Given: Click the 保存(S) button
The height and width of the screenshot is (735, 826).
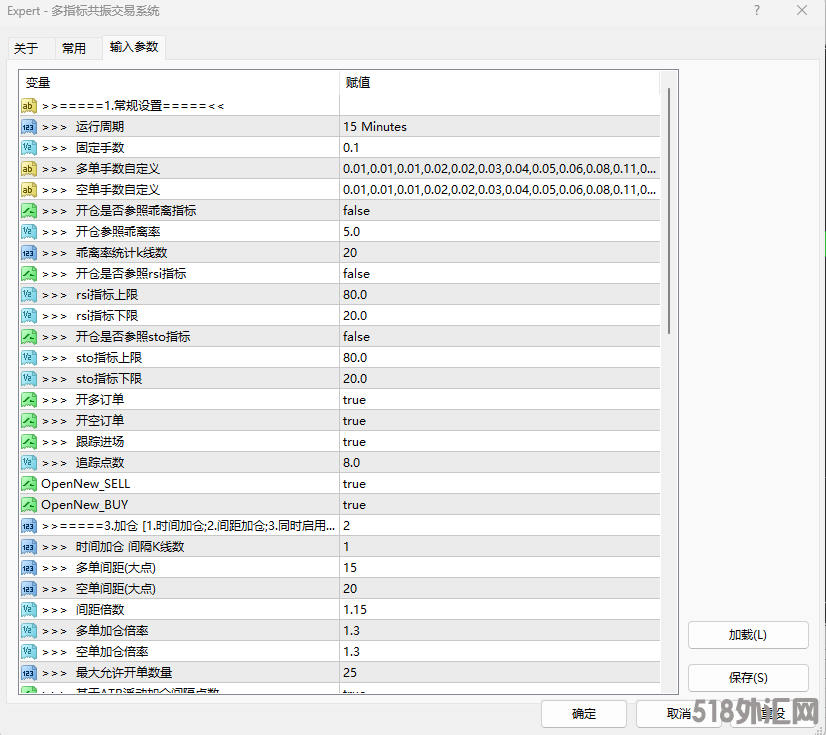Looking at the screenshot, I should [748, 678].
